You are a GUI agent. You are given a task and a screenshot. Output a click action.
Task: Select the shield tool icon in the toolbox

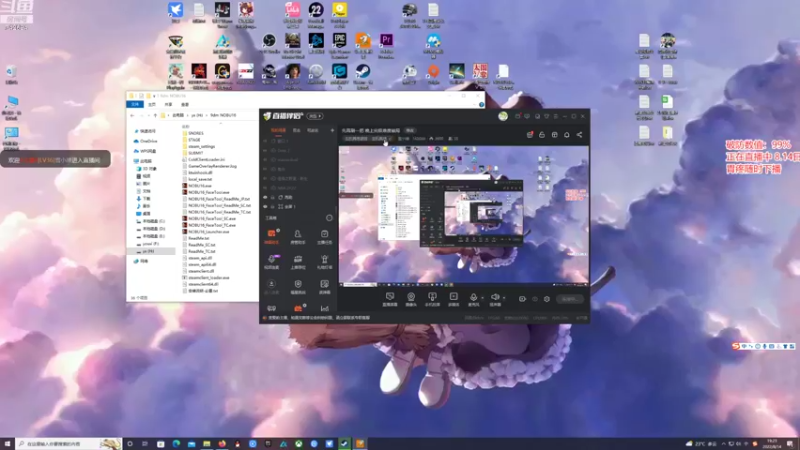coord(298,284)
